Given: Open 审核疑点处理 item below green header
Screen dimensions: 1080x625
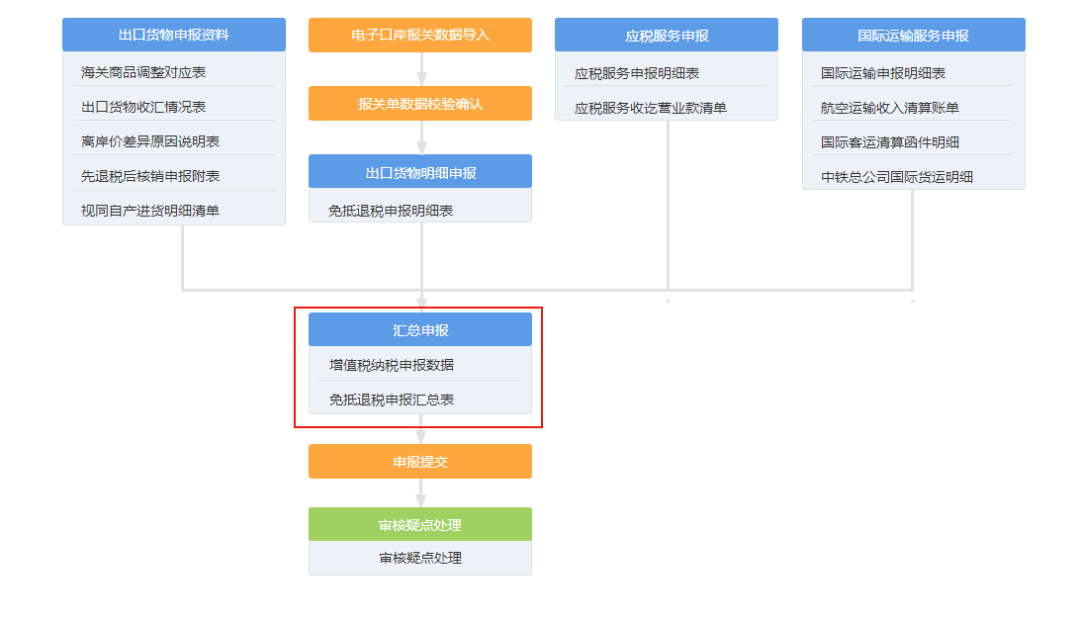Looking at the screenshot, I should 420,558.
